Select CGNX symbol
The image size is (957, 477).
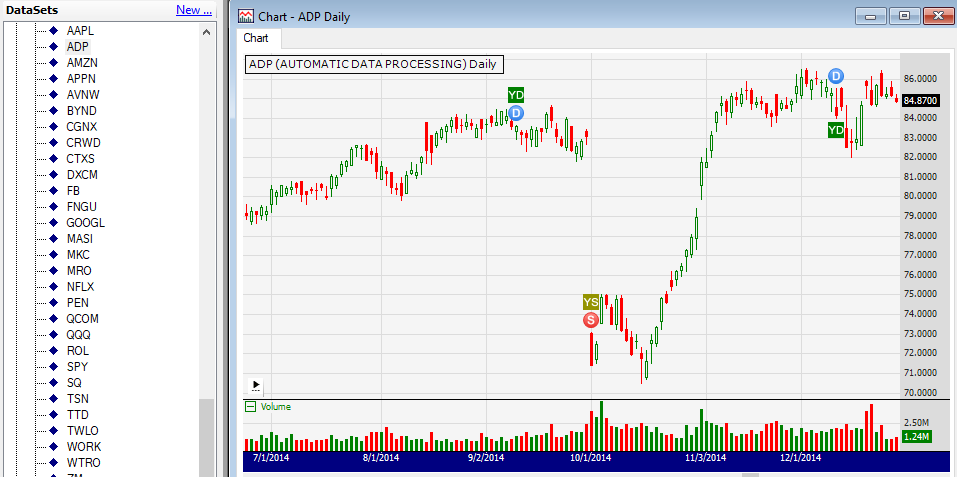click(x=82, y=126)
